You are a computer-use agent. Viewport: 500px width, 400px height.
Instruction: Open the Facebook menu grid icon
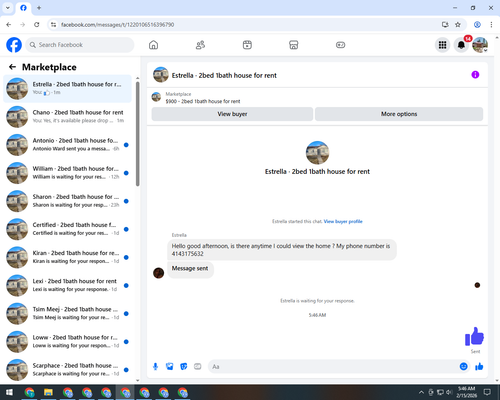point(442,45)
